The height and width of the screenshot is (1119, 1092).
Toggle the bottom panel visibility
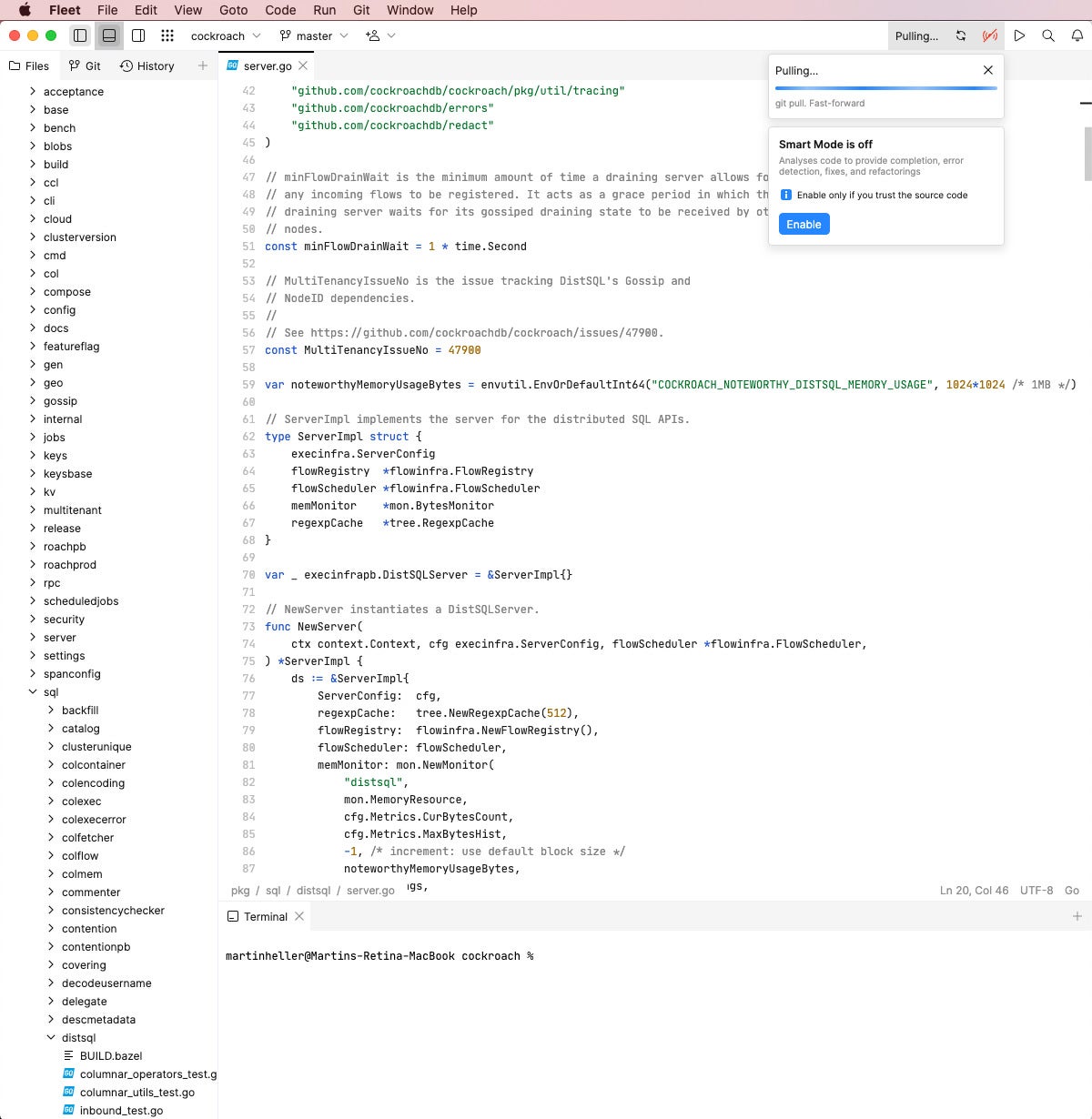tap(109, 35)
